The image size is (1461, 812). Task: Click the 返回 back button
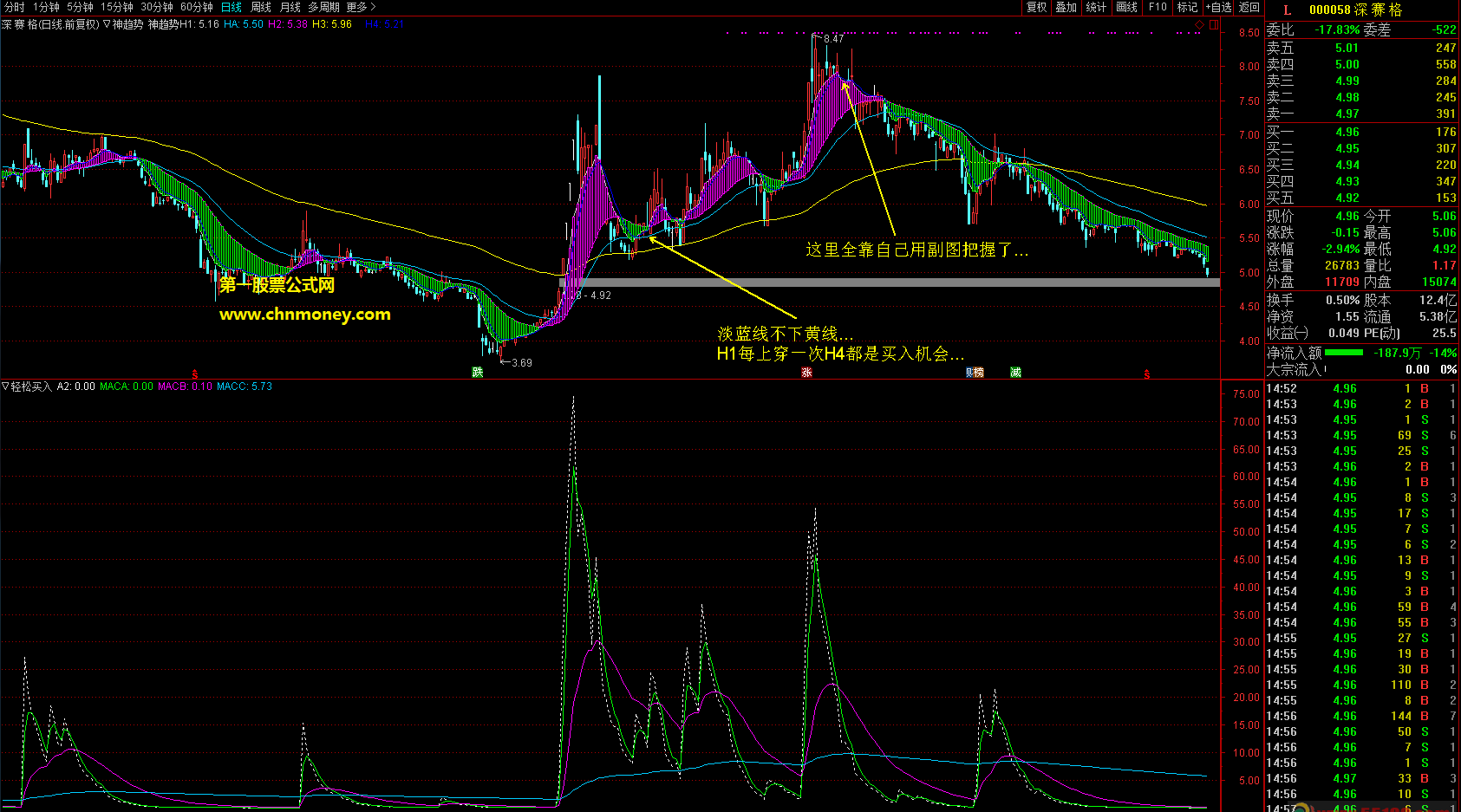click(x=1249, y=7)
